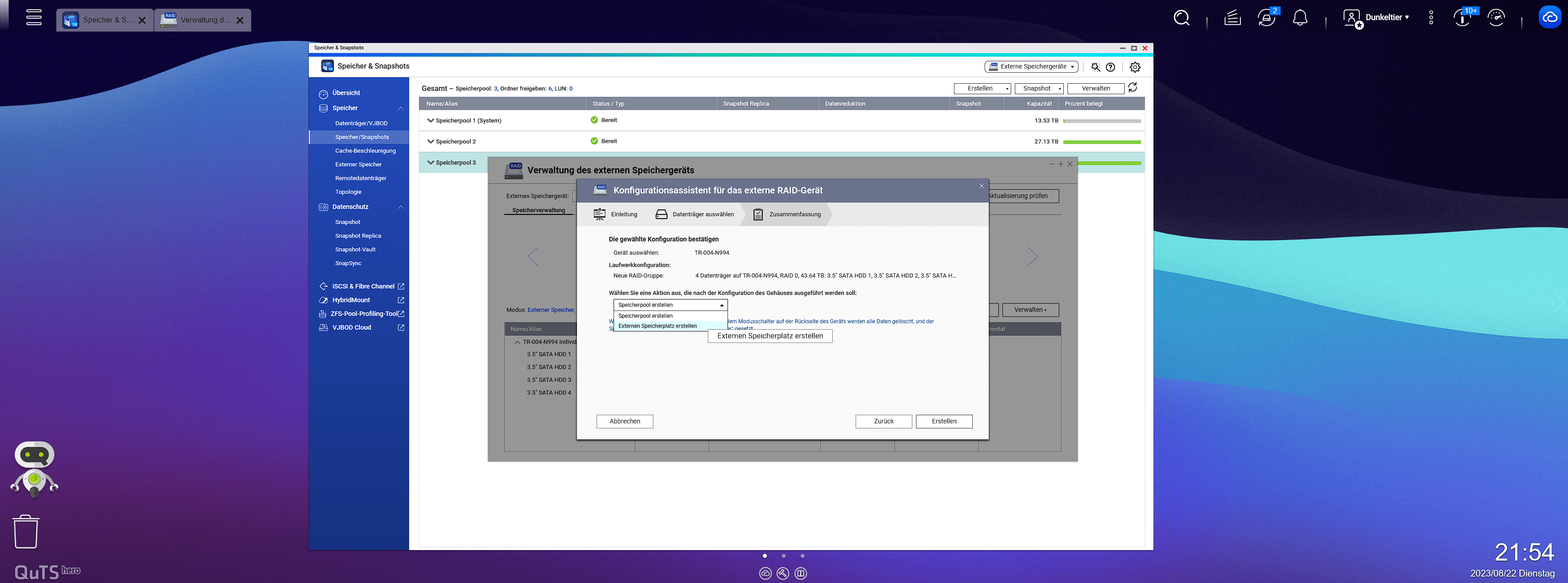Expand Speicherpool 3 row
The width and height of the screenshot is (1568, 583).
pos(431,162)
